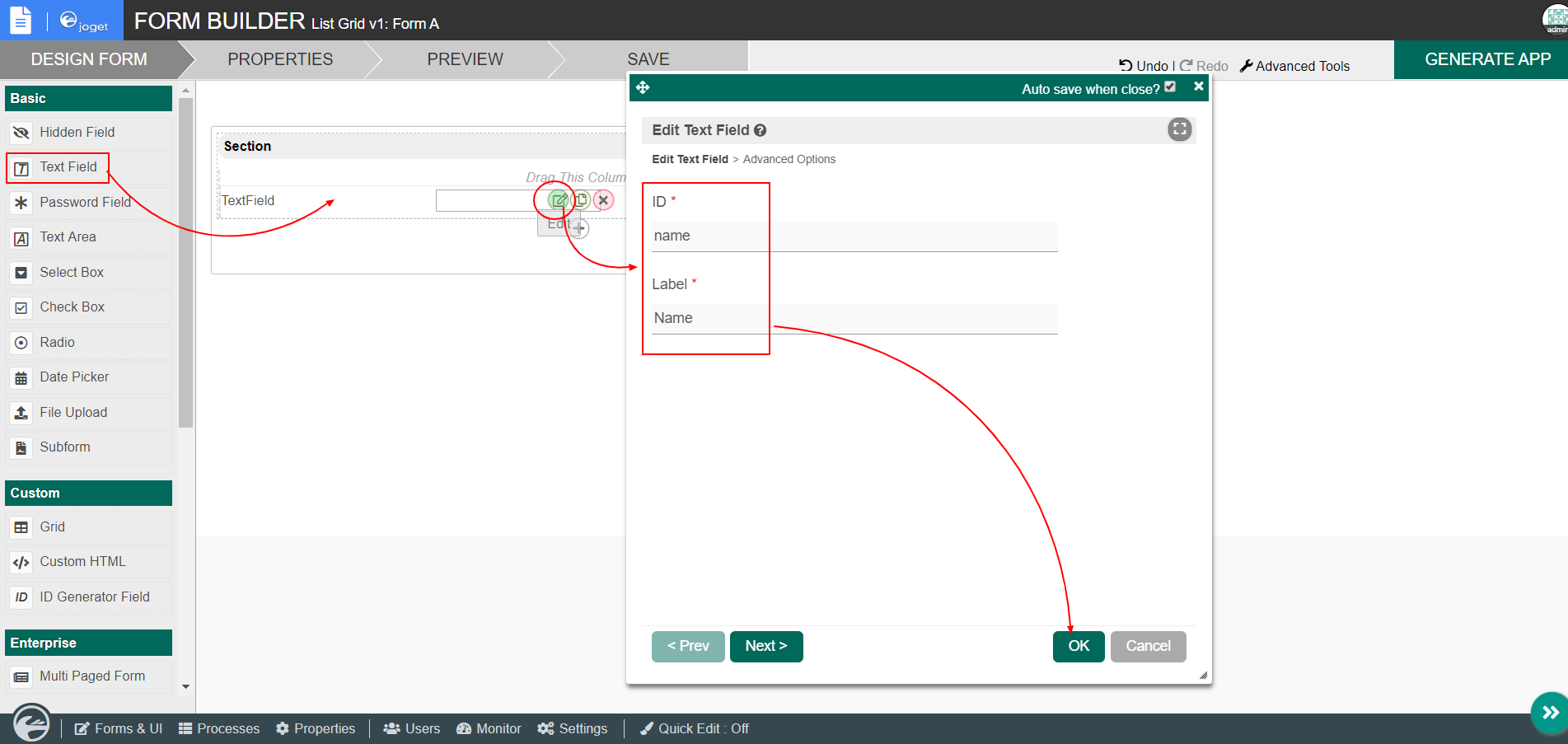Delete TextField using the red X icon

coord(604,200)
